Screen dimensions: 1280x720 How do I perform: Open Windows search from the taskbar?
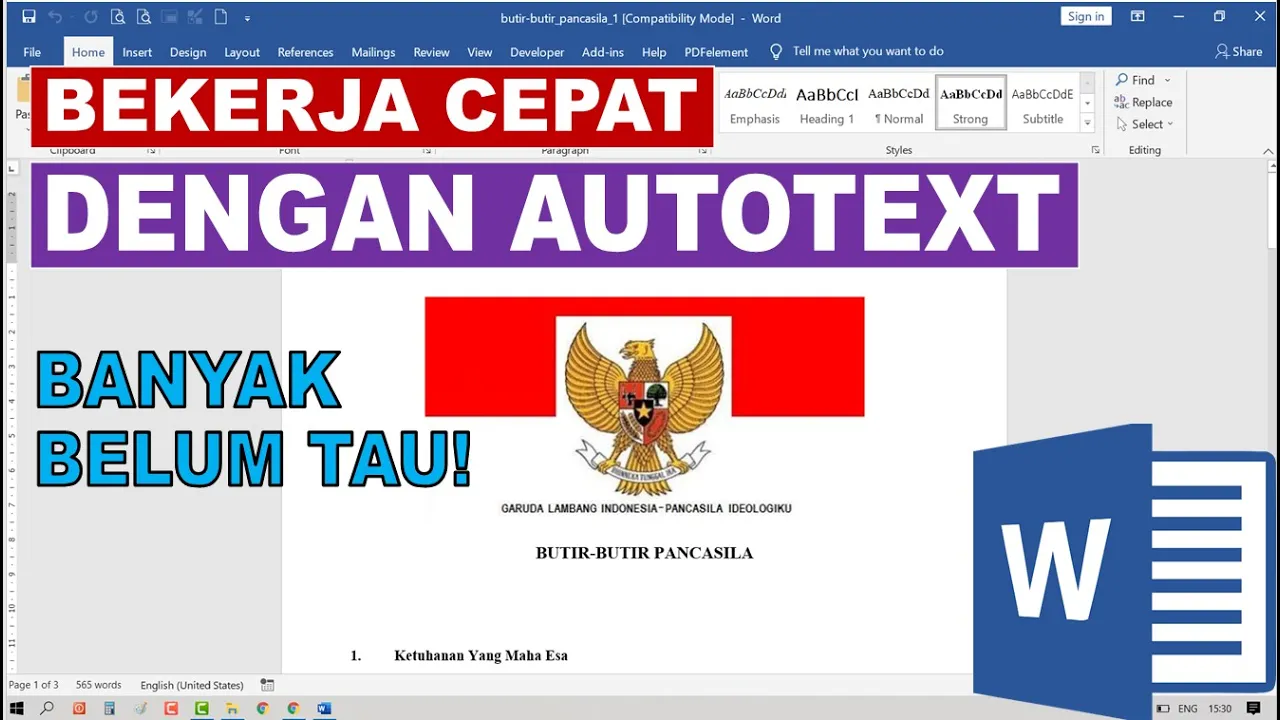pos(47,708)
